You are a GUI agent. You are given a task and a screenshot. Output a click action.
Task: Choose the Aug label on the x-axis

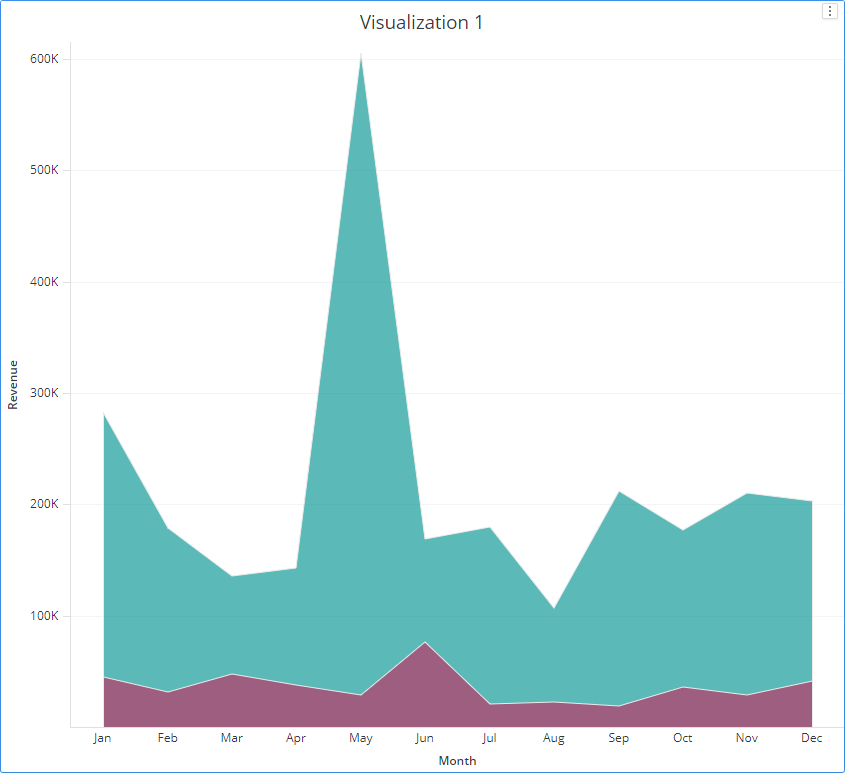click(x=554, y=738)
